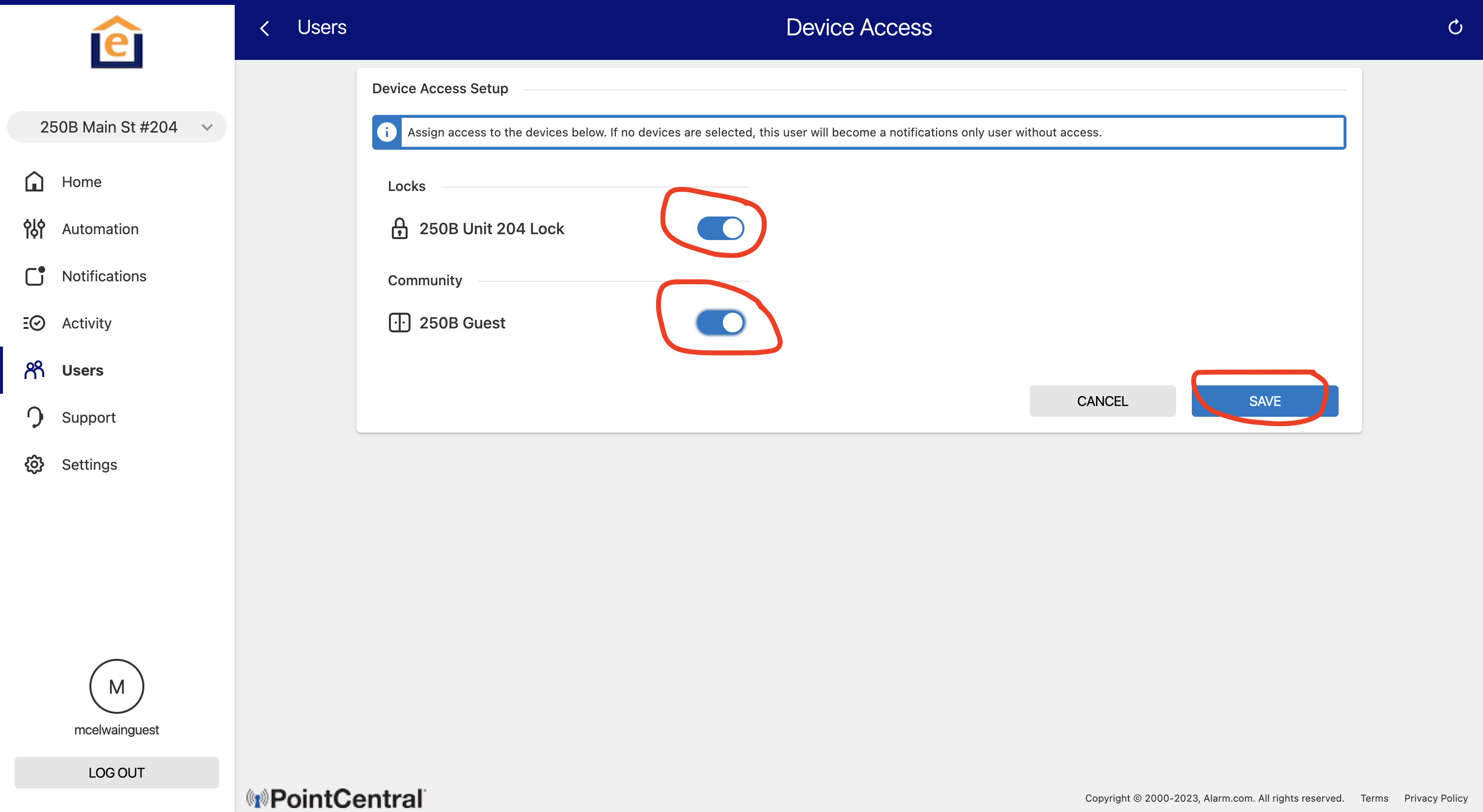Click the Automation sliders icon
This screenshot has height=812, width=1483.
pos(34,228)
